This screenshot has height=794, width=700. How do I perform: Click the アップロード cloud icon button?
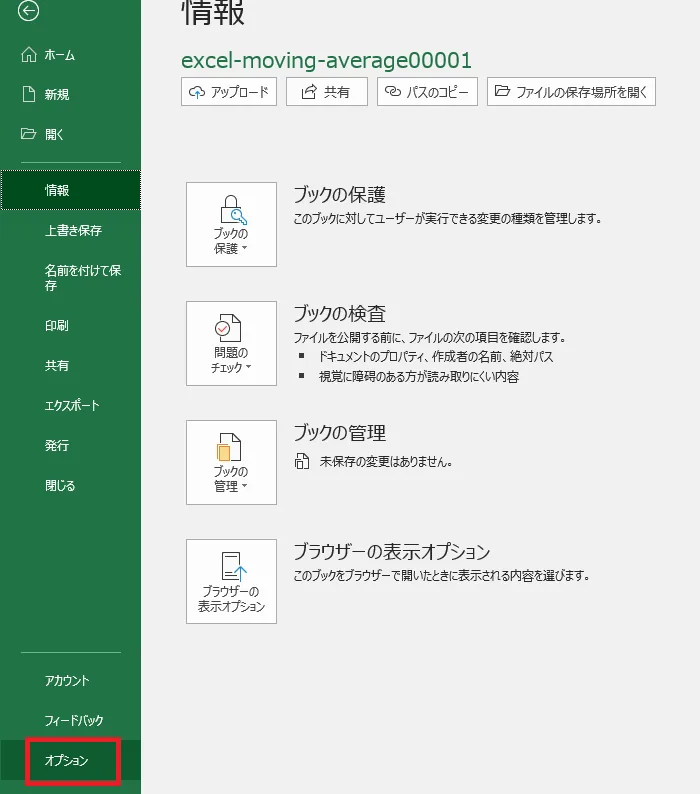[x=229, y=92]
